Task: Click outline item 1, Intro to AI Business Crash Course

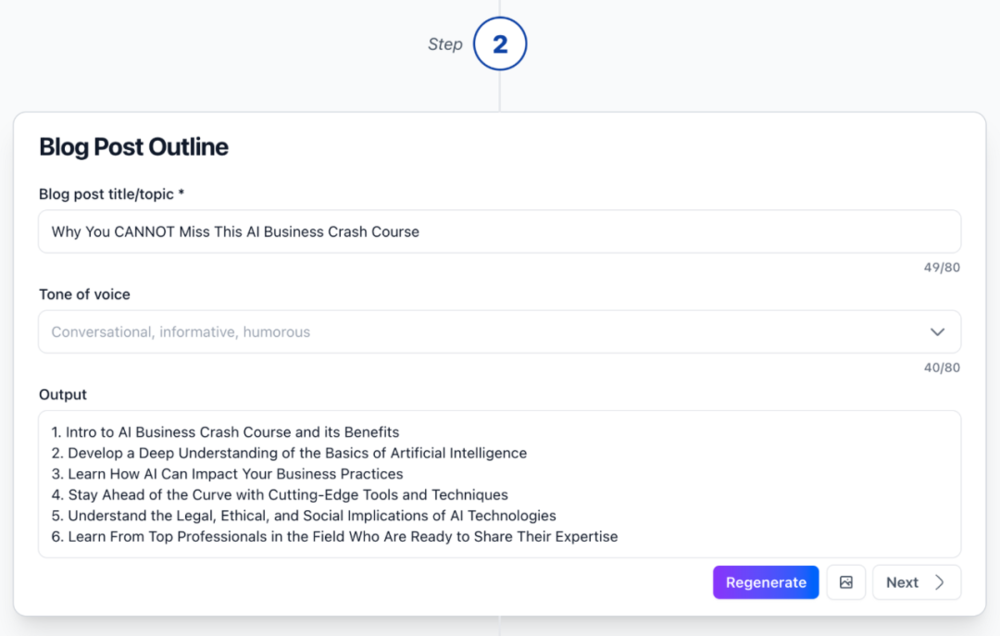Action: (226, 432)
